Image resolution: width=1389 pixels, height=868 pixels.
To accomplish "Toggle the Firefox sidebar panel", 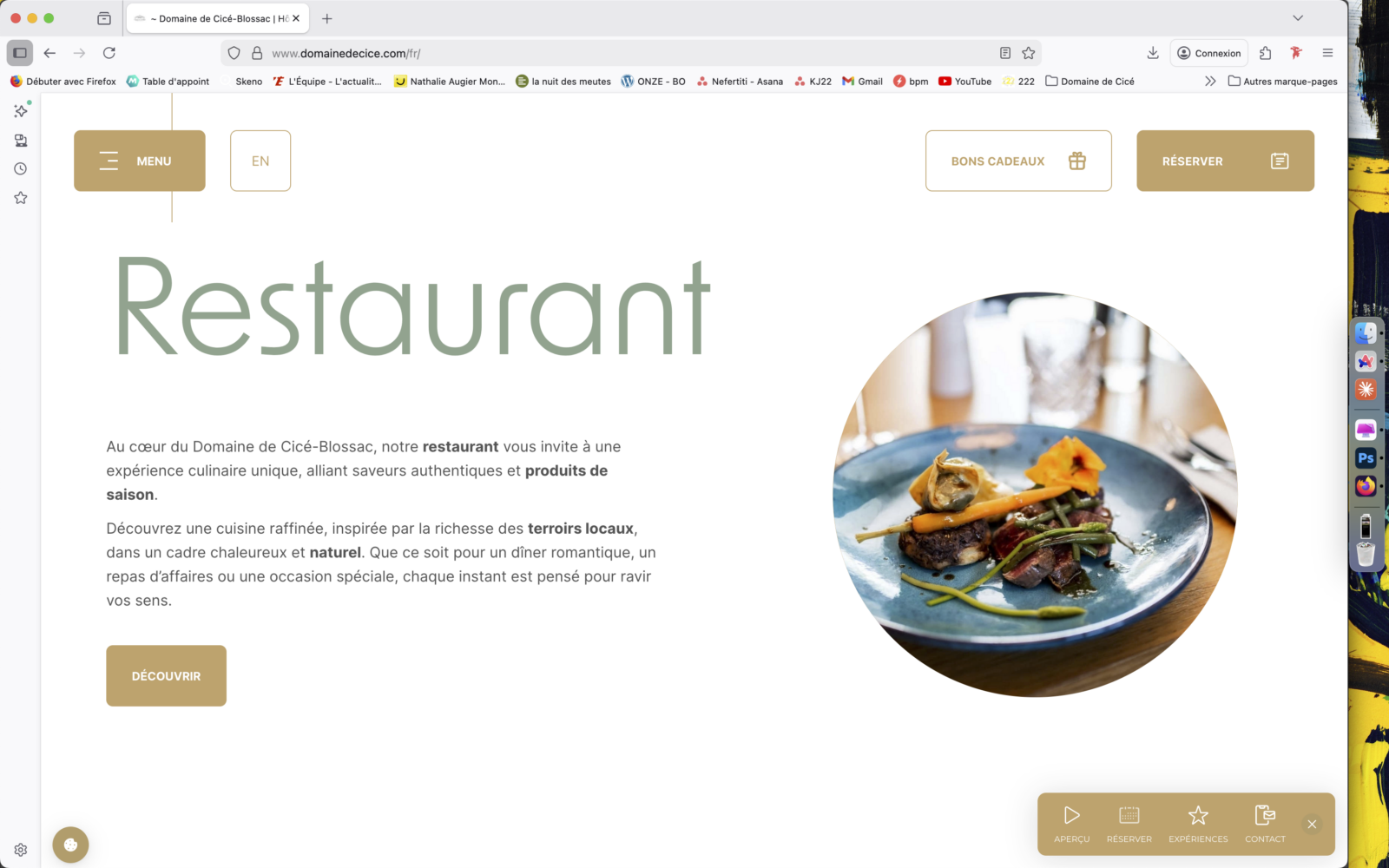I will (20, 53).
